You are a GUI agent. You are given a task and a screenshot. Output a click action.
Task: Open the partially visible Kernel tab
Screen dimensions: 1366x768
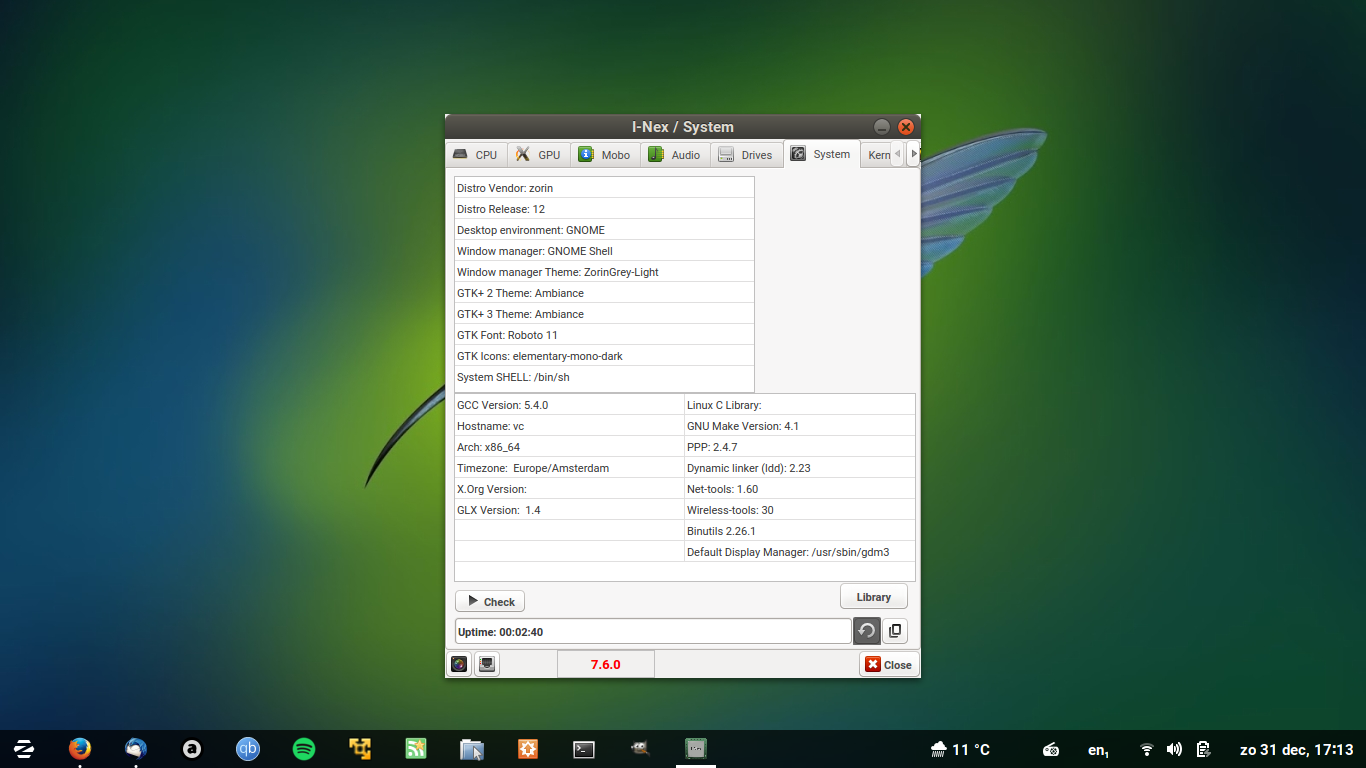point(877,154)
